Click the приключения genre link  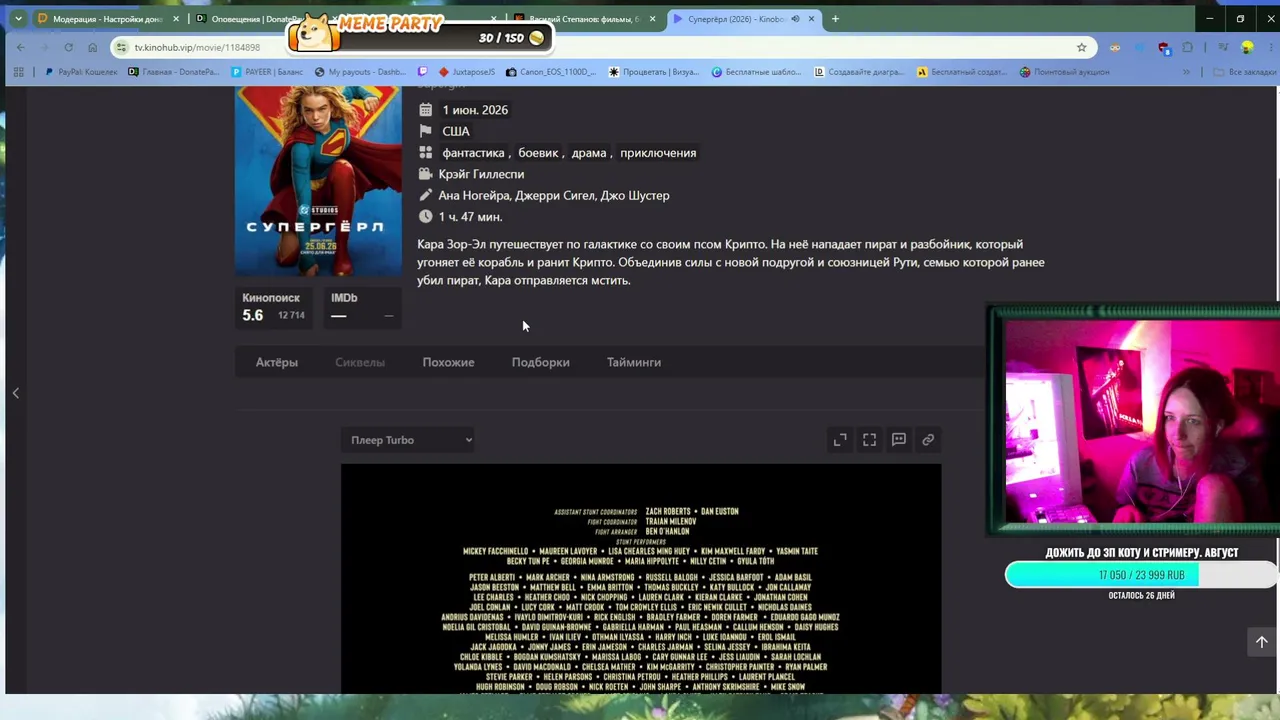coord(658,153)
